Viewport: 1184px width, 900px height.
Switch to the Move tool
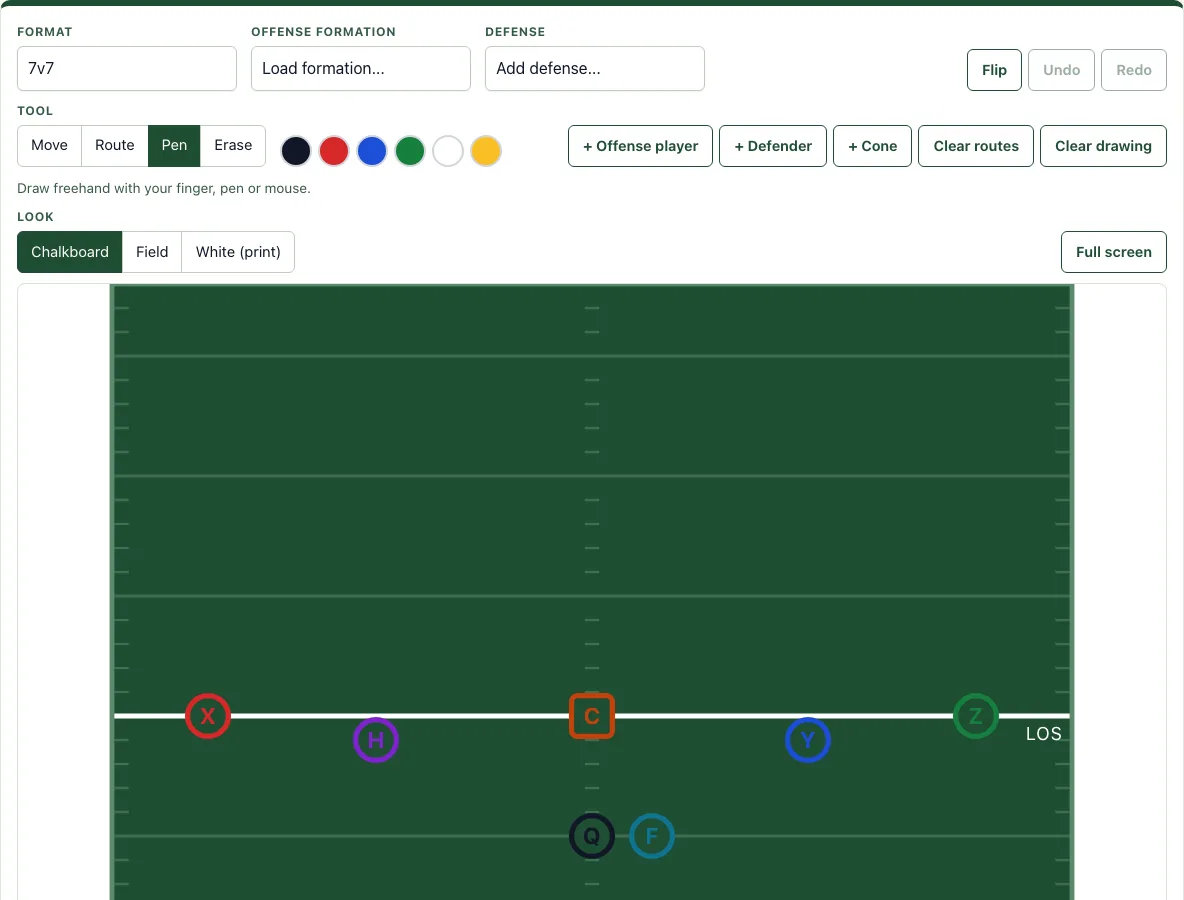click(49, 146)
